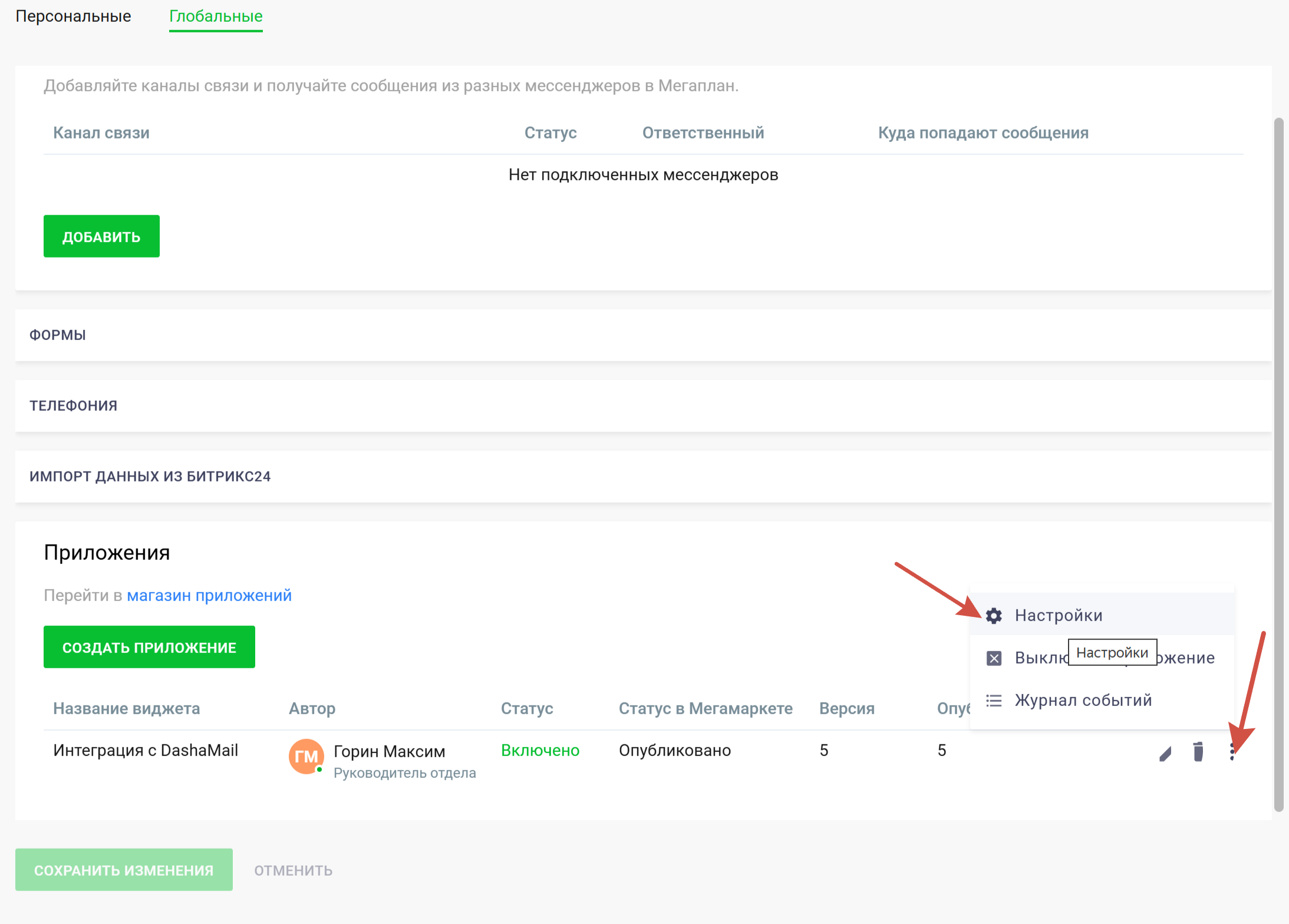1289x924 pixels.
Task: Expand the ФОРМЫ section
Action: point(58,335)
